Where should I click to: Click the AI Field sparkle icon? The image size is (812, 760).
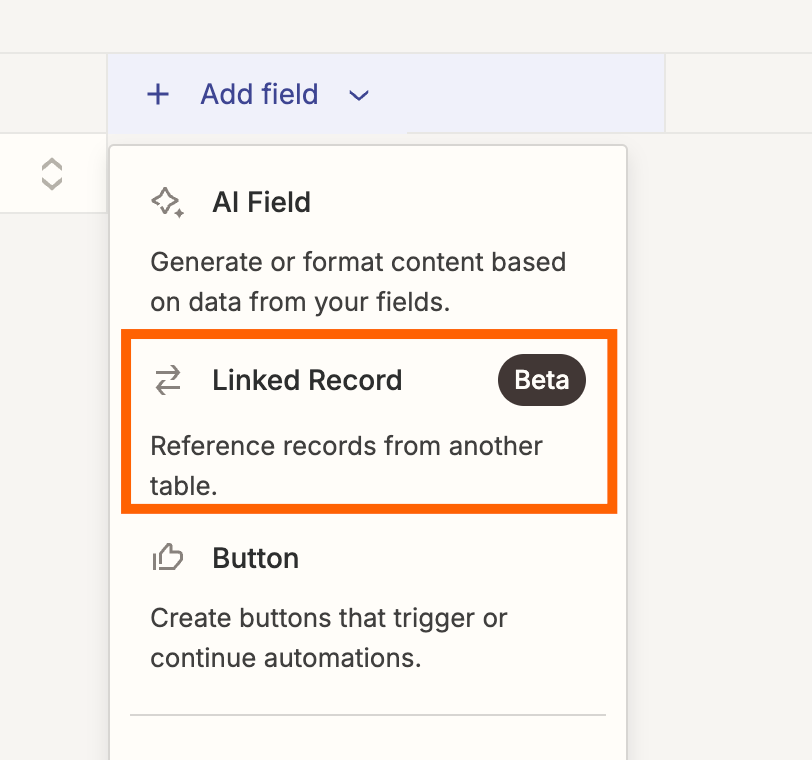click(167, 203)
